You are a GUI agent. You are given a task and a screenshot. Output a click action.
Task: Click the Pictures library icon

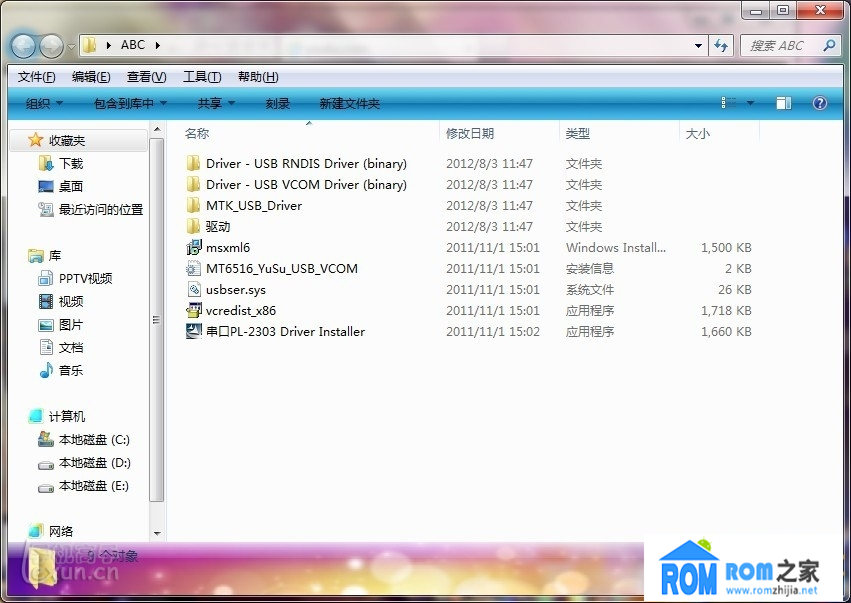point(46,325)
